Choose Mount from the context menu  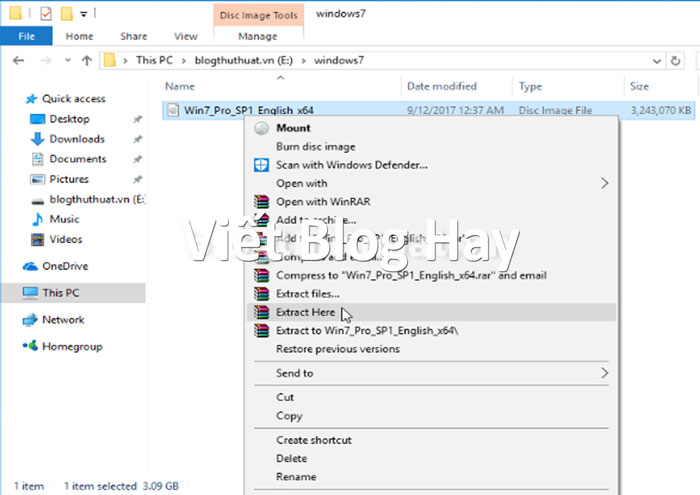pyautogui.click(x=431, y=128)
